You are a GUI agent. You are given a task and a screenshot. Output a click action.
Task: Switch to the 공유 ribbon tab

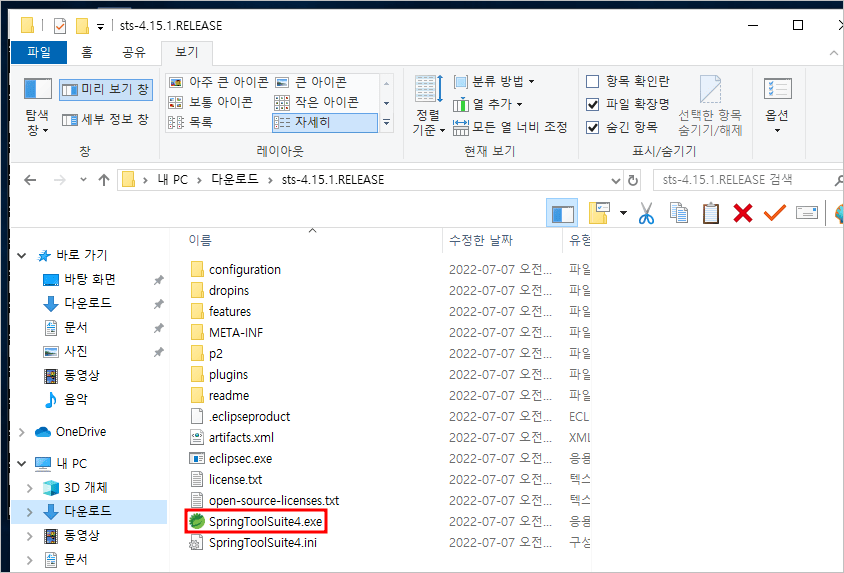(x=133, y=53)
